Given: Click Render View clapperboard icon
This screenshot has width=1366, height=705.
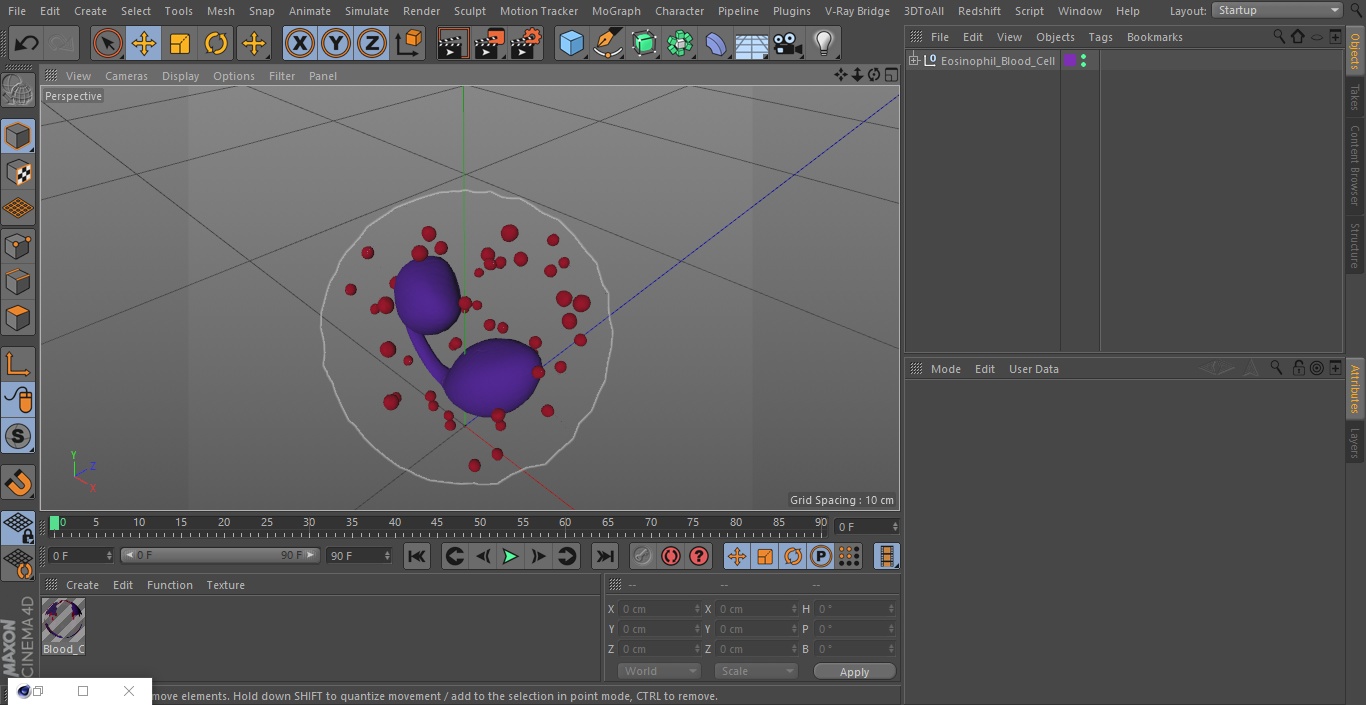Looking at the screenshot, I should [453, 43].
